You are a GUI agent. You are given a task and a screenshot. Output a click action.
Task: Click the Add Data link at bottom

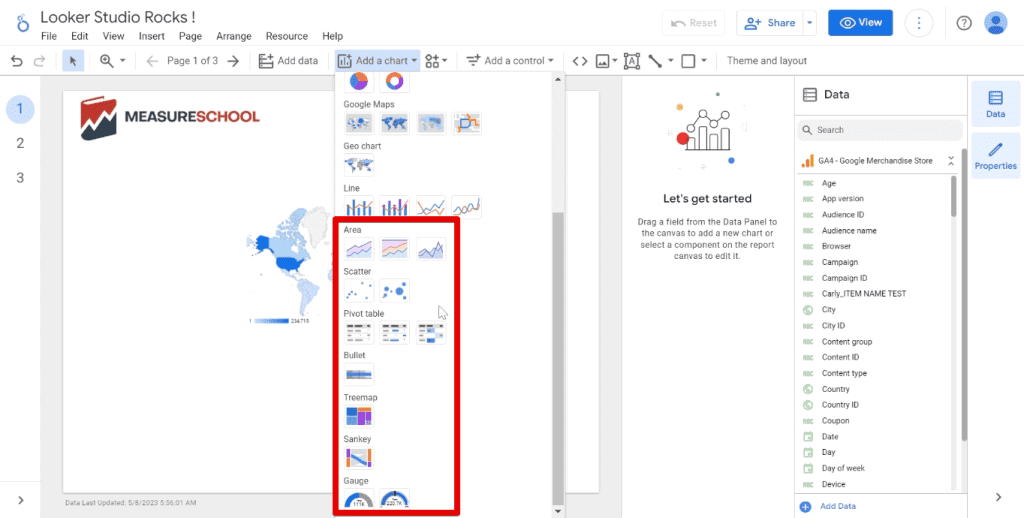click(x=838, y=506)
